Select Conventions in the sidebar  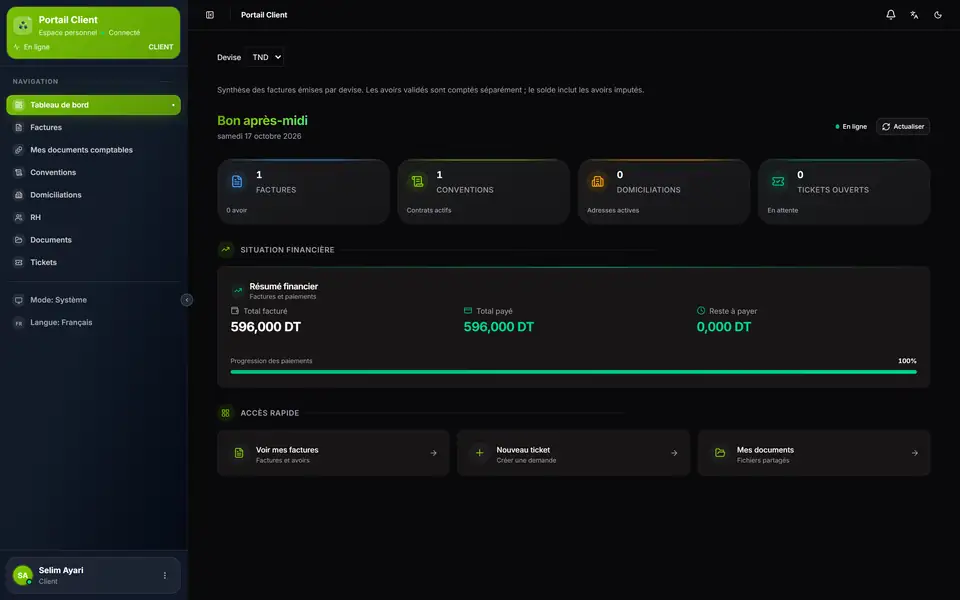click(94, 172)
